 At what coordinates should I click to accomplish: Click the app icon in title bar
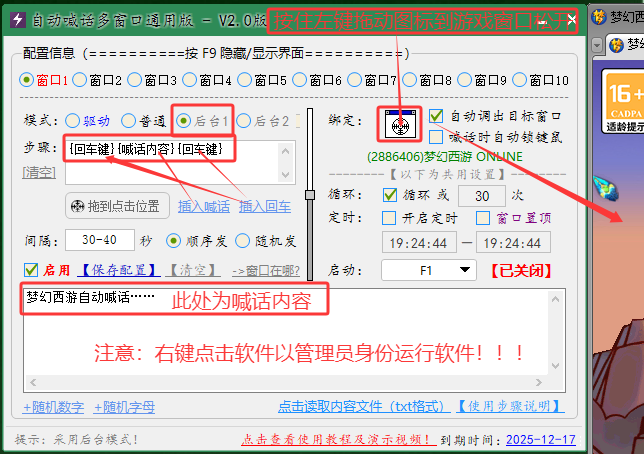18,20
